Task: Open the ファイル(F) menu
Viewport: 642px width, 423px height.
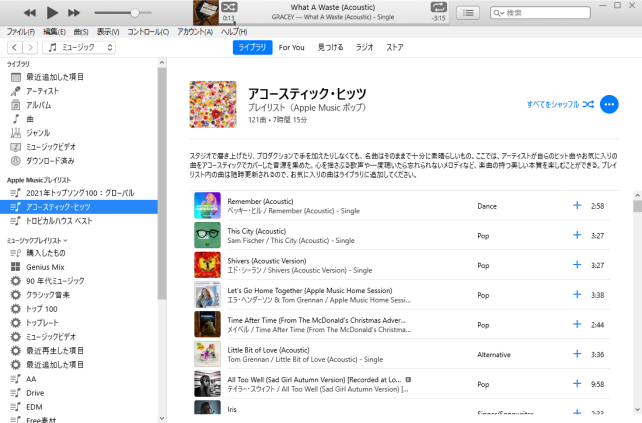Action: pos(20,32)
